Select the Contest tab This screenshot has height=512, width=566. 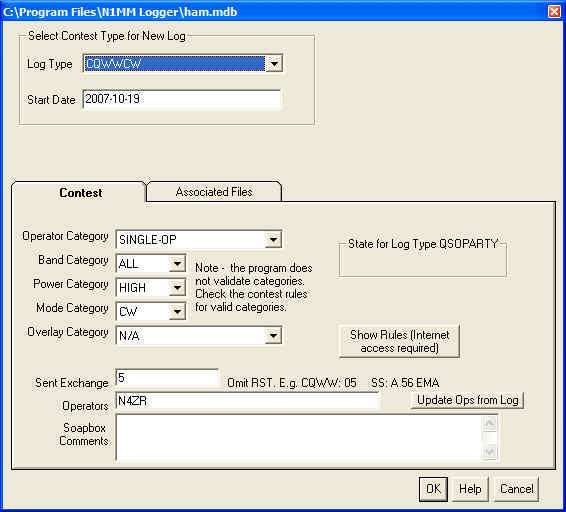(x=80, y=192)
